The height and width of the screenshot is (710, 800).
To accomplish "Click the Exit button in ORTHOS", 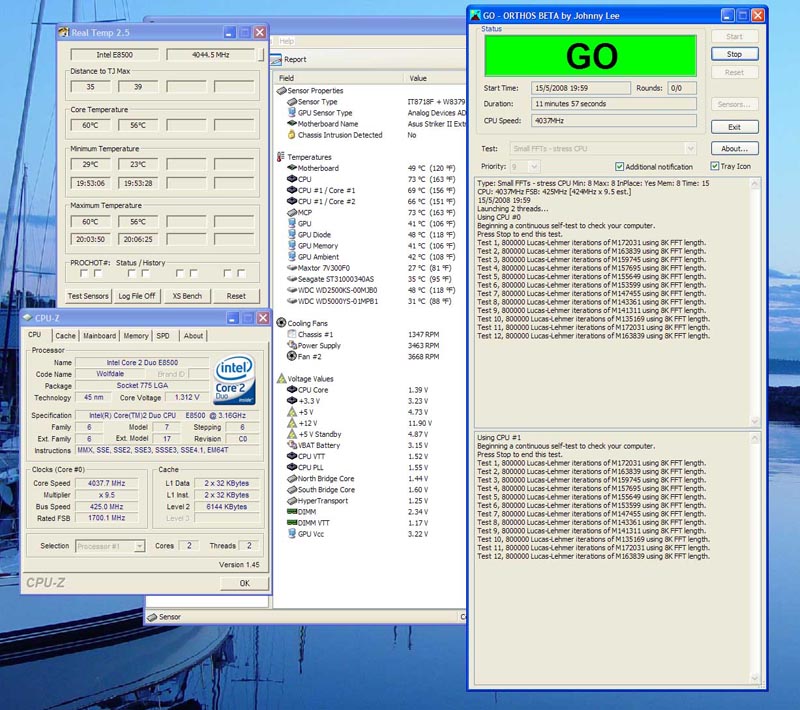I will 734,127.
